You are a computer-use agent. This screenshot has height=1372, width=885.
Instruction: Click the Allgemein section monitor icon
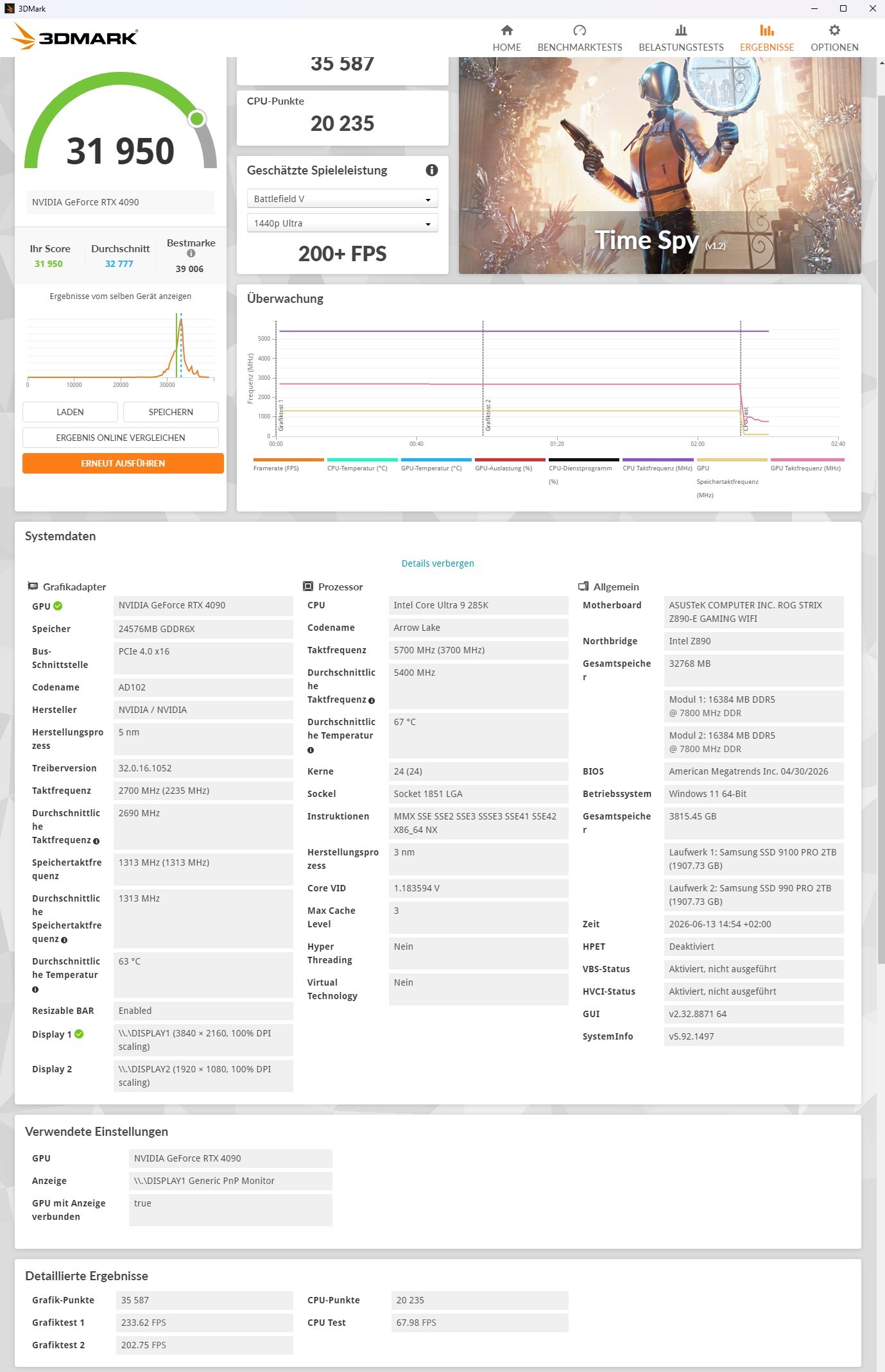coord(583,587)
